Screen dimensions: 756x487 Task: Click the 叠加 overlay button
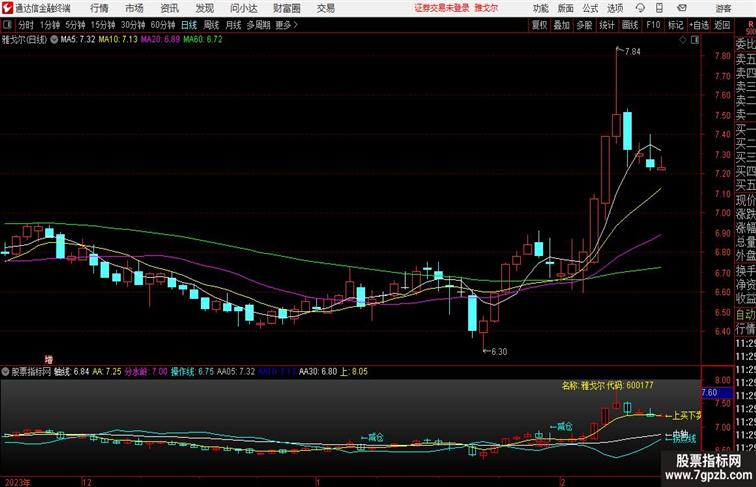pyautogui.click(x=562, y=25)
